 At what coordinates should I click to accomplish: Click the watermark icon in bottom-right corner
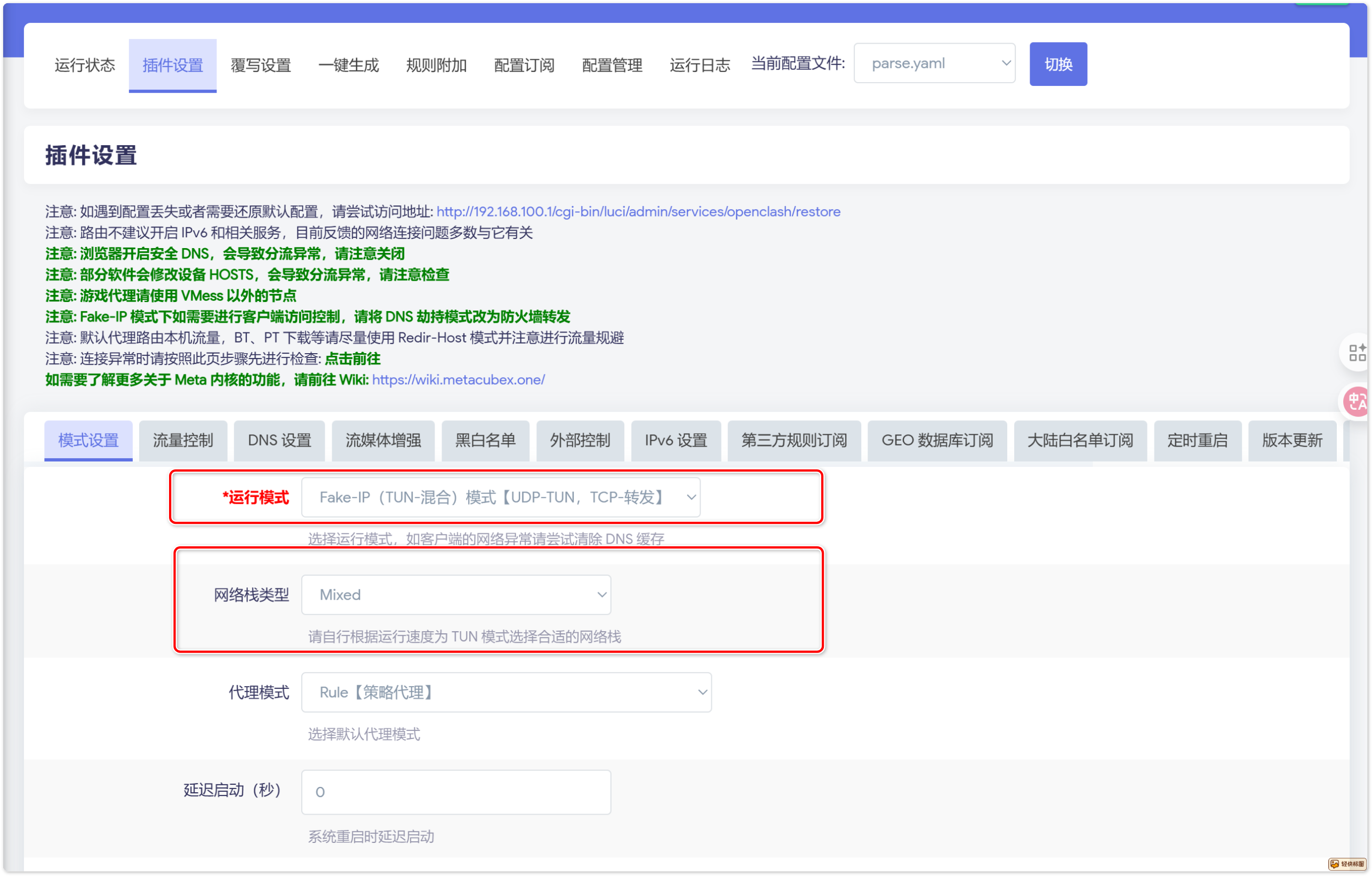pos(1347,864)
